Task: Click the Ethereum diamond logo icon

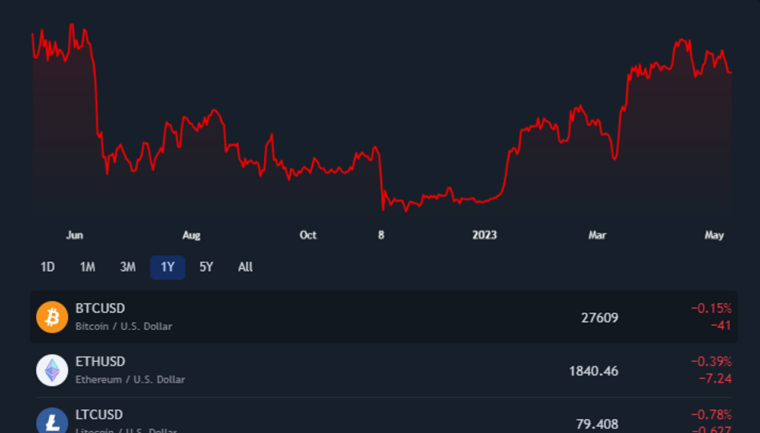Action: coord(52,371)
